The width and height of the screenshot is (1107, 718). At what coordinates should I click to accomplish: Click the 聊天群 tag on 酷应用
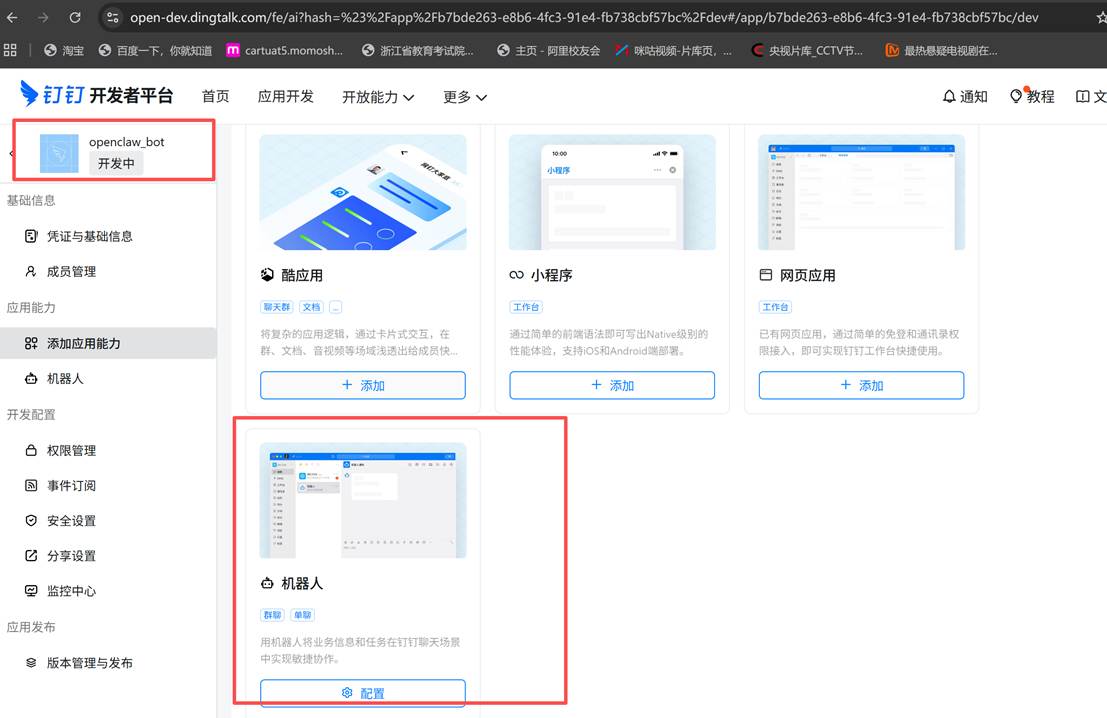(x=277, y=307)
